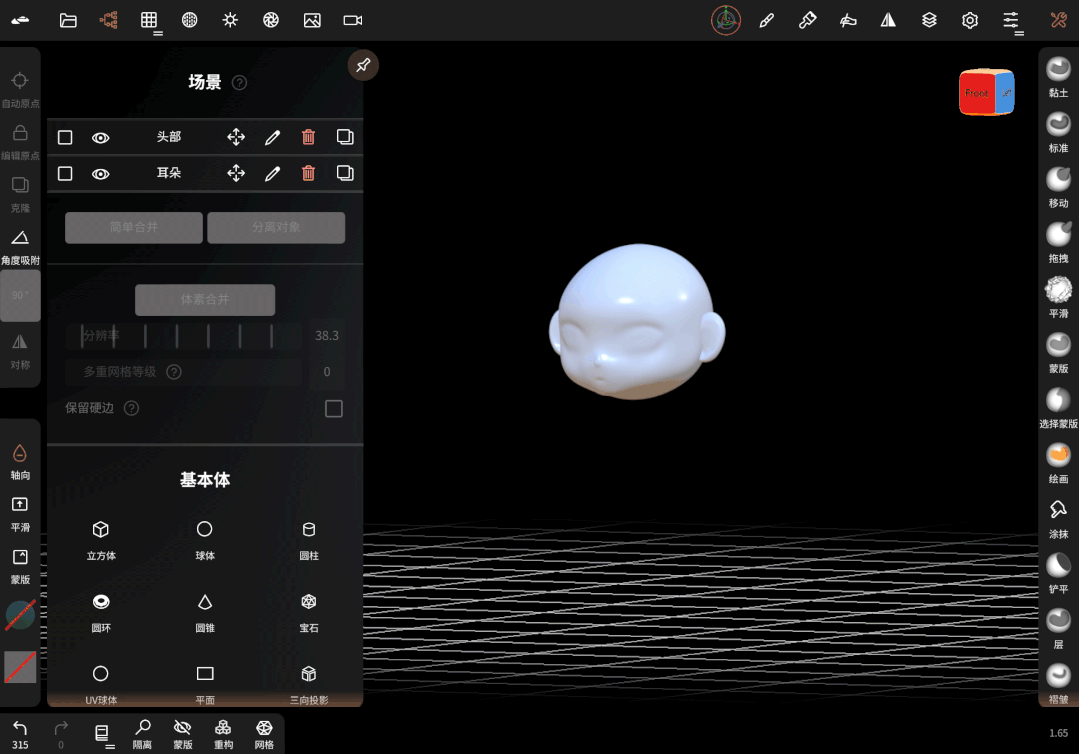This screenshot has height=754, width=1079.
Task: Add a 立方体 cube primitive
Action: pyautogui.click(x=101, y=541)
